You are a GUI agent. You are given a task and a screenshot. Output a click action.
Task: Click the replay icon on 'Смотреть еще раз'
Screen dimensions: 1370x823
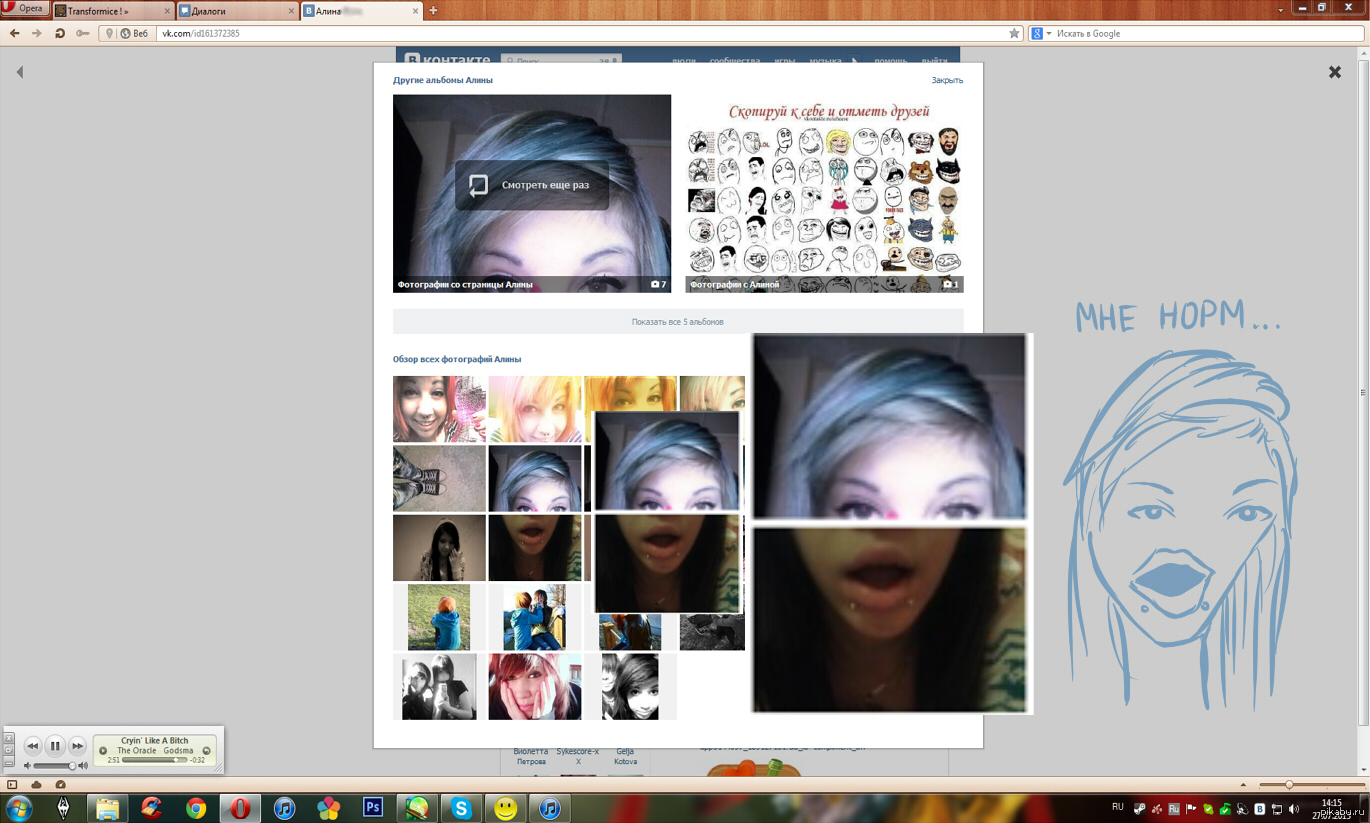pyautogui.click(x=479, y=185)
